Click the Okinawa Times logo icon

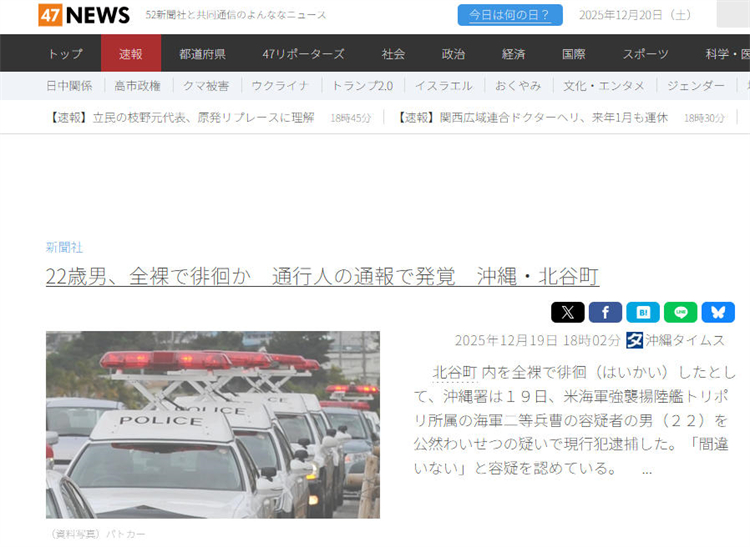click(634, 340)
